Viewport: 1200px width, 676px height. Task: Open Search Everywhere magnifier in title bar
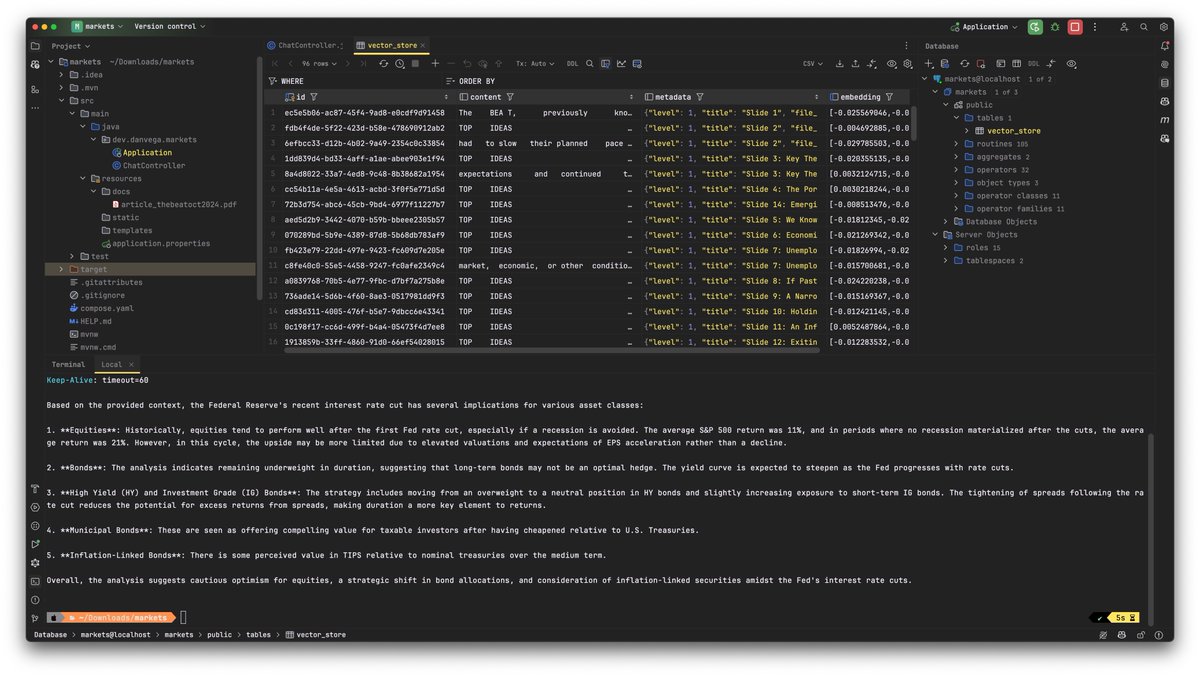[1145, 27]
